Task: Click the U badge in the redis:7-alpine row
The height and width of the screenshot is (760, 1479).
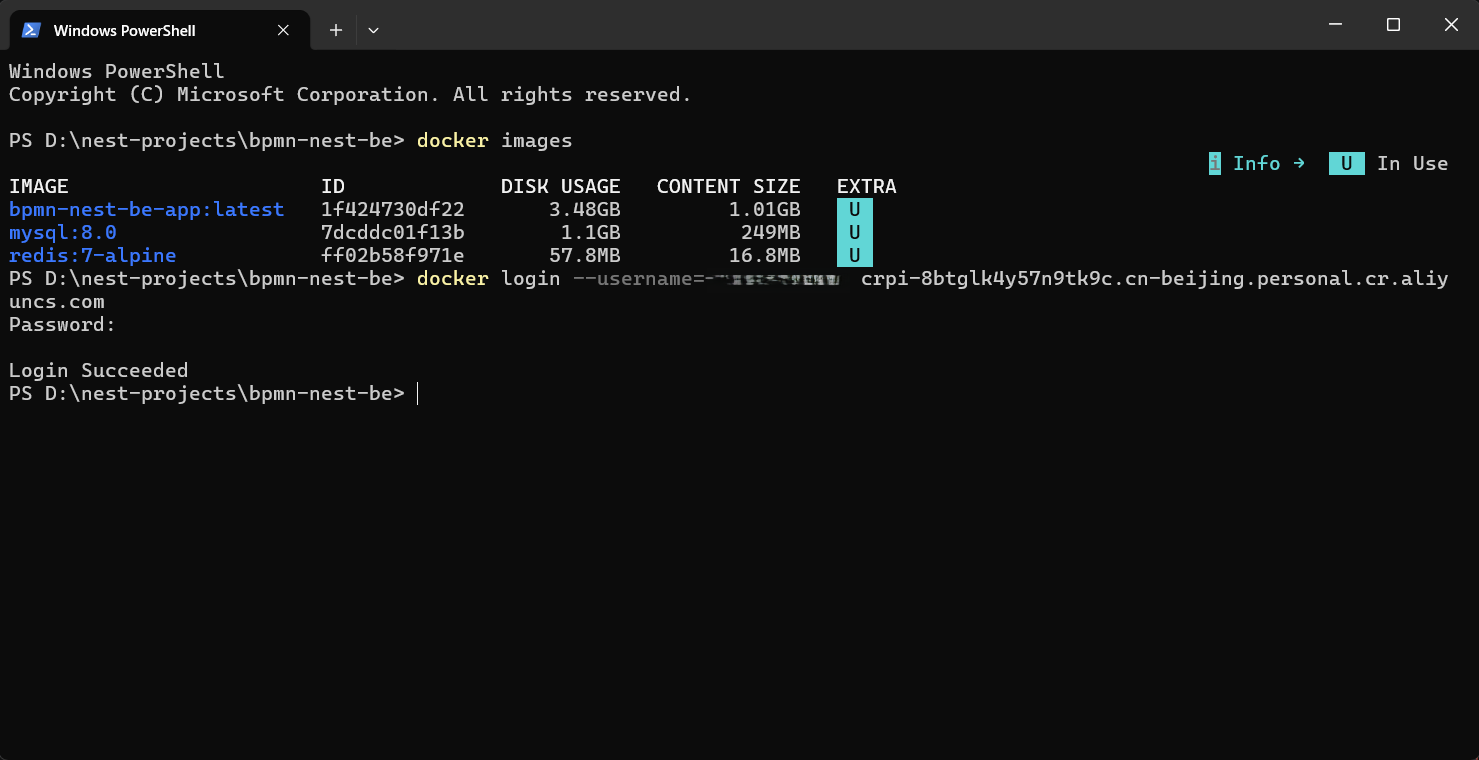Action: pos(855,255)
